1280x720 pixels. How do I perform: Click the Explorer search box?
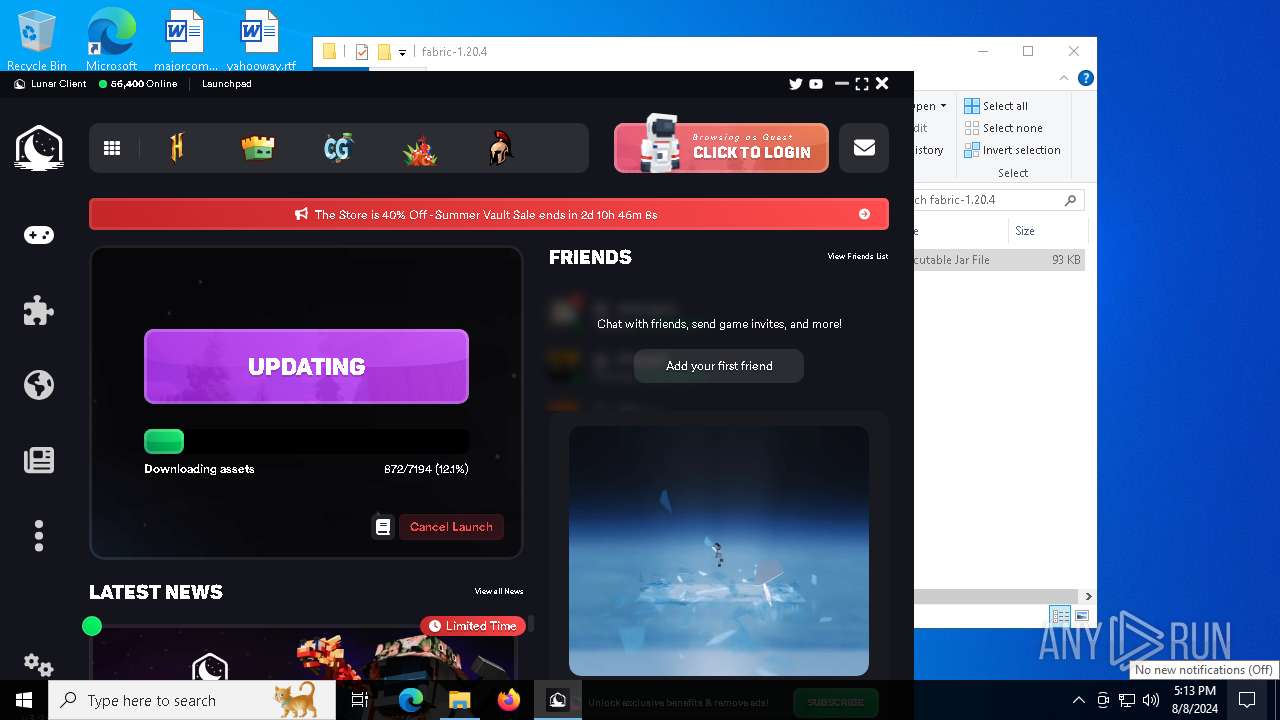pos(998,200)
